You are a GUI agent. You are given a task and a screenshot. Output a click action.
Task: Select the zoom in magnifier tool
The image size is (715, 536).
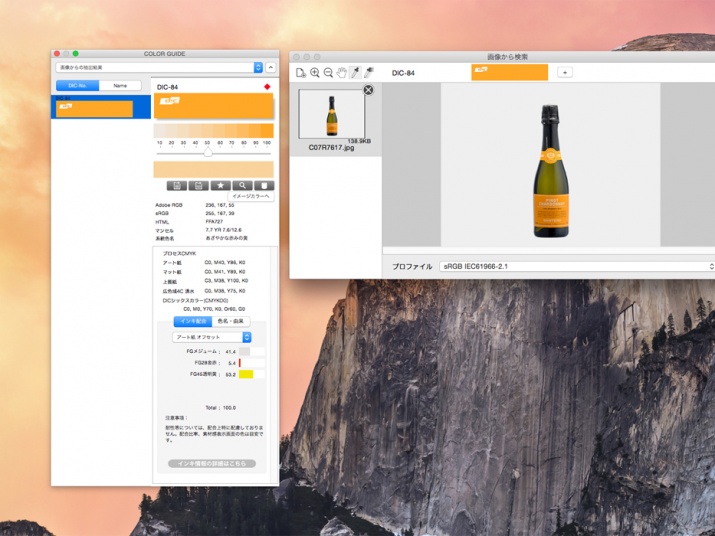(x=315, y=73)
